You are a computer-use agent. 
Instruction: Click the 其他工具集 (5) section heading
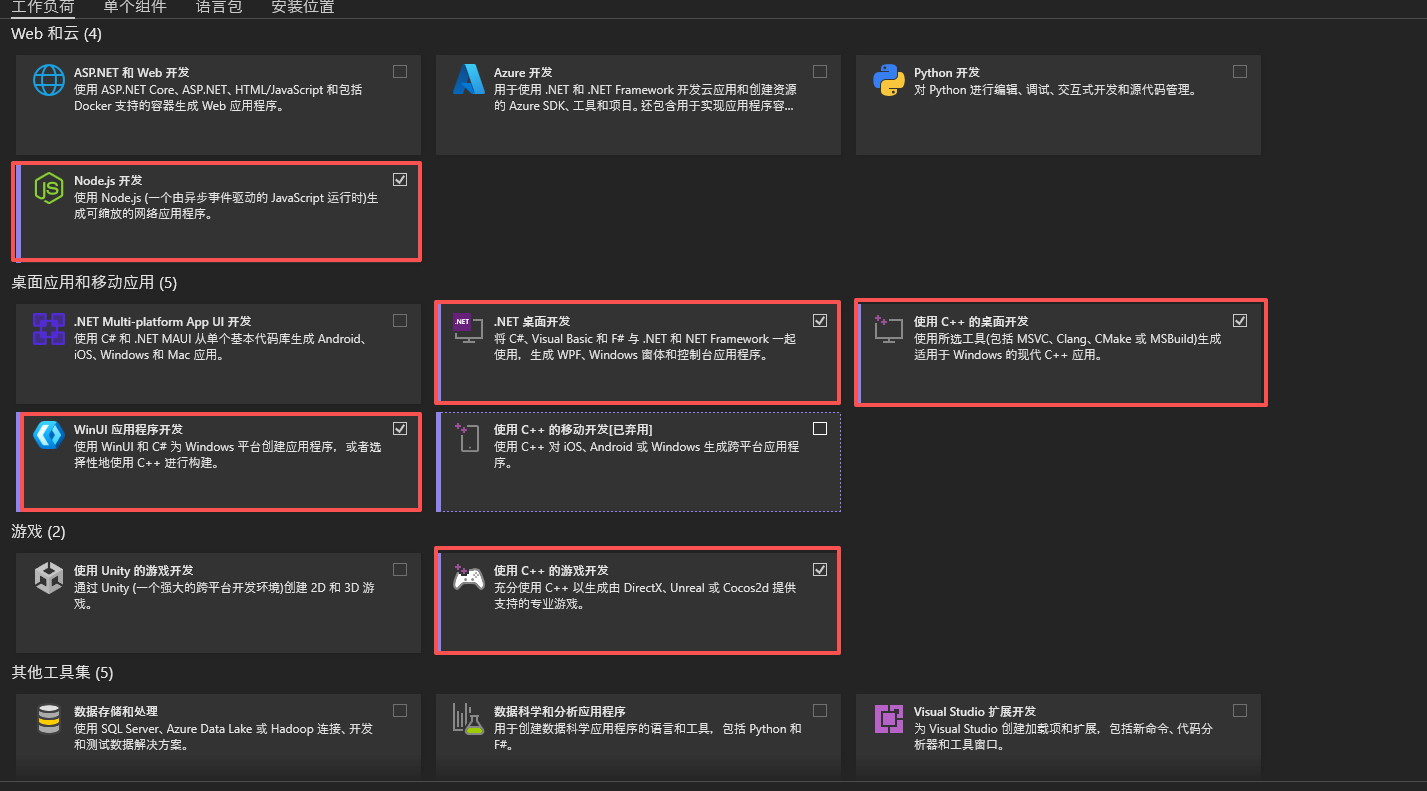pyautogui.click(x=62, y=672)
